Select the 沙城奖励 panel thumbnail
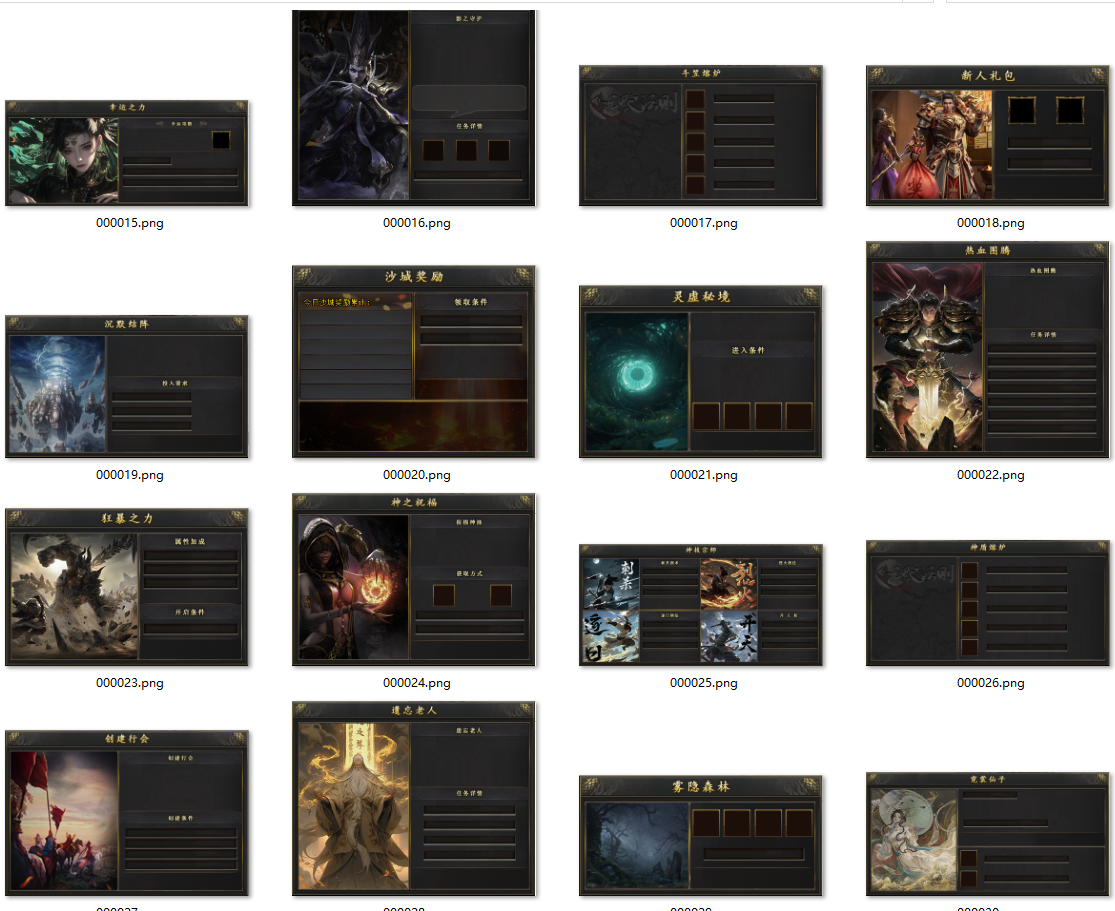This screenshot has height=911, width=1115. (414, 362)
